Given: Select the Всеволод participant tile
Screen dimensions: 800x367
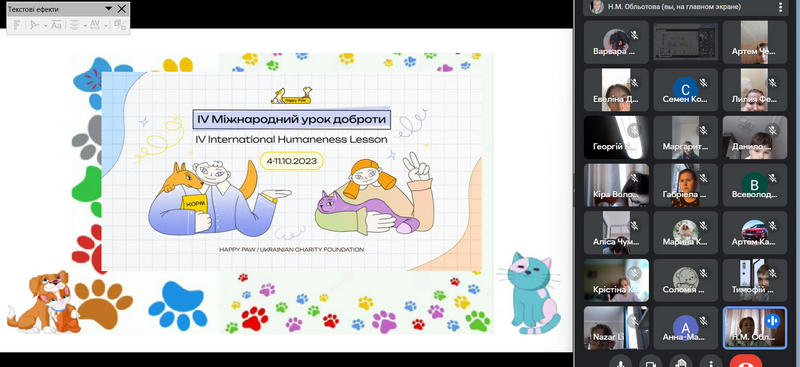Looking at the screenshot, I should (x=755, y=185).
